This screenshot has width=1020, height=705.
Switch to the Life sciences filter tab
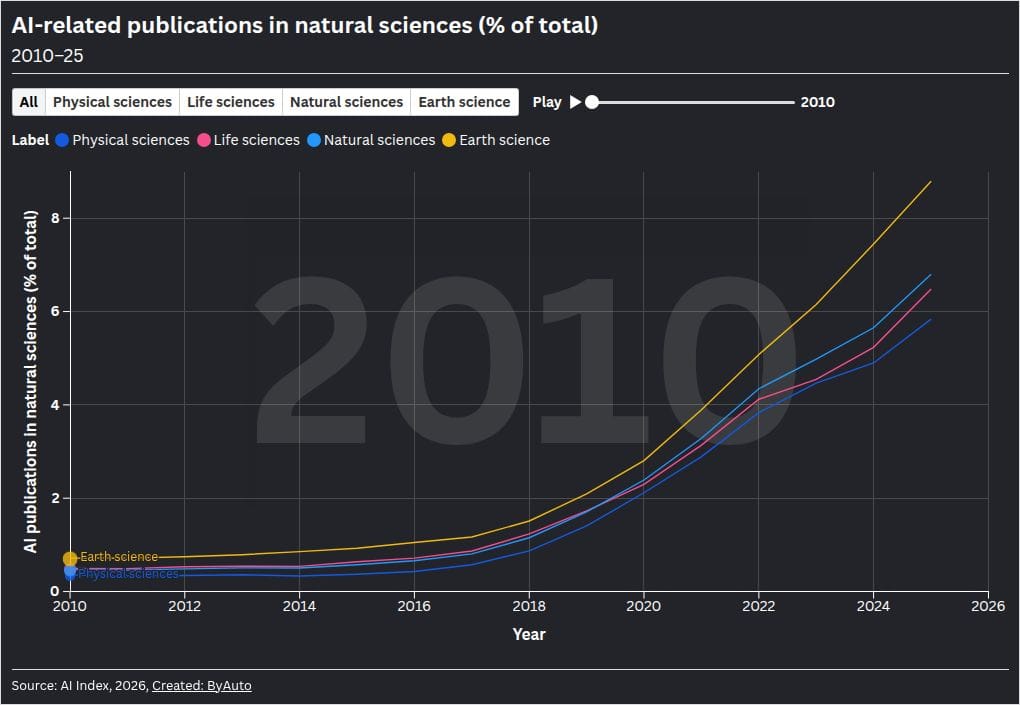[231, 102]
